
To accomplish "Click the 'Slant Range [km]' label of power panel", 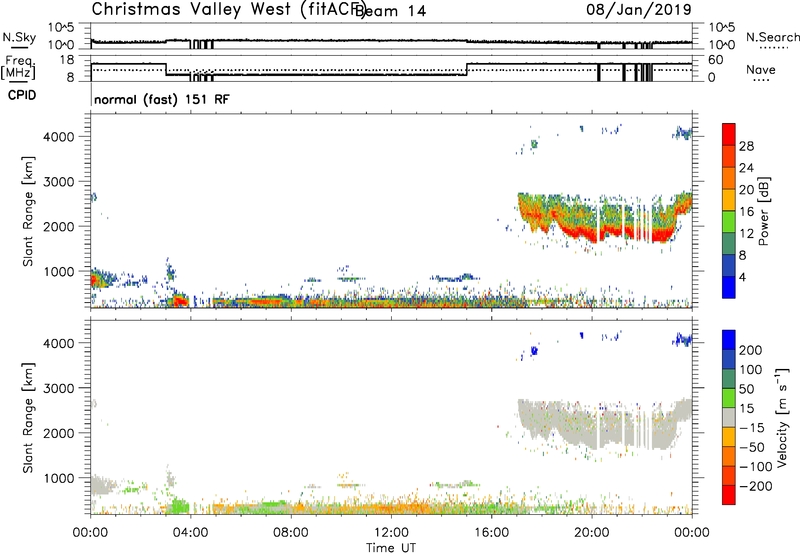I will click(28, 211).
